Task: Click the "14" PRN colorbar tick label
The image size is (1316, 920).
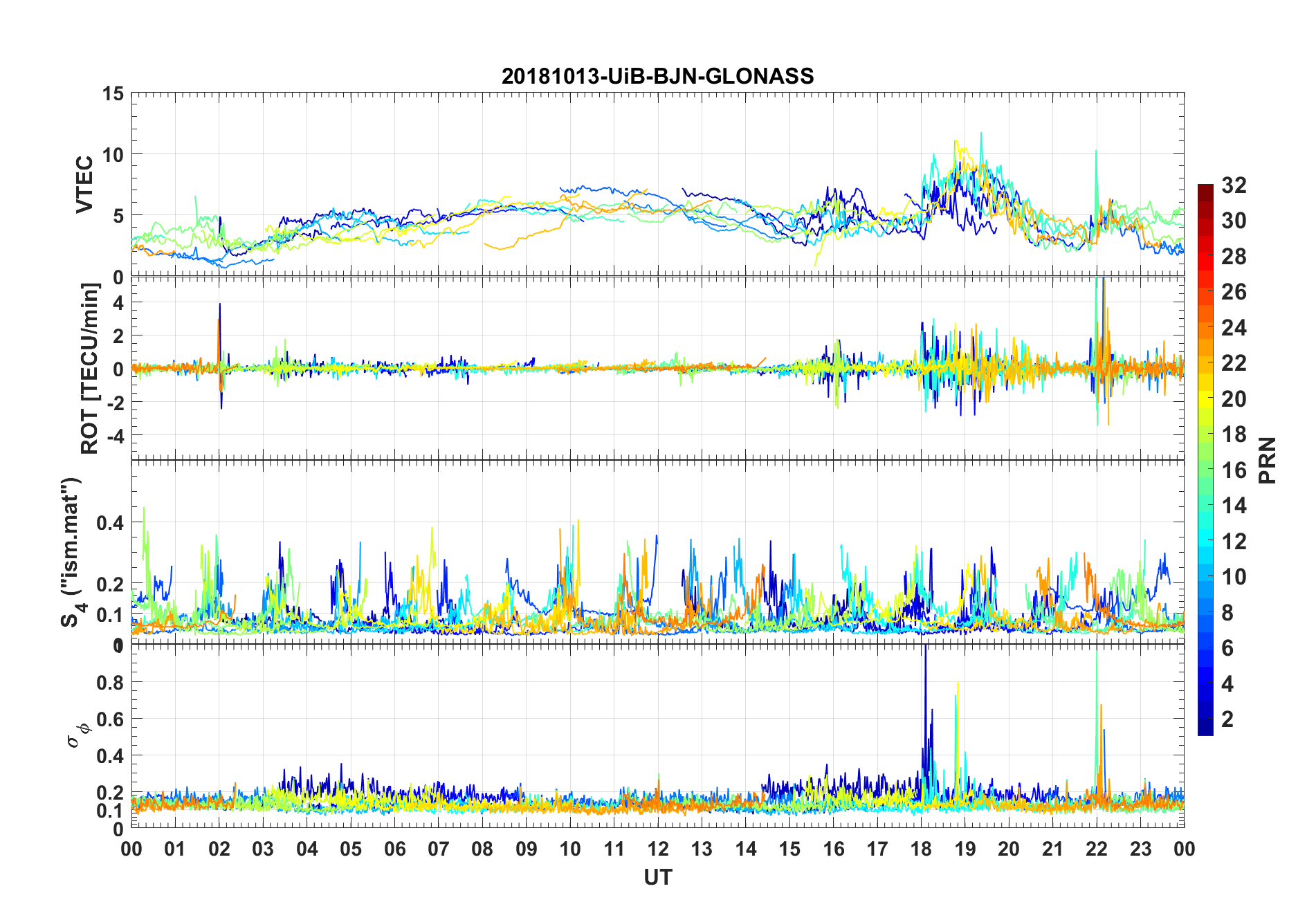Action: pos(1234,506)
